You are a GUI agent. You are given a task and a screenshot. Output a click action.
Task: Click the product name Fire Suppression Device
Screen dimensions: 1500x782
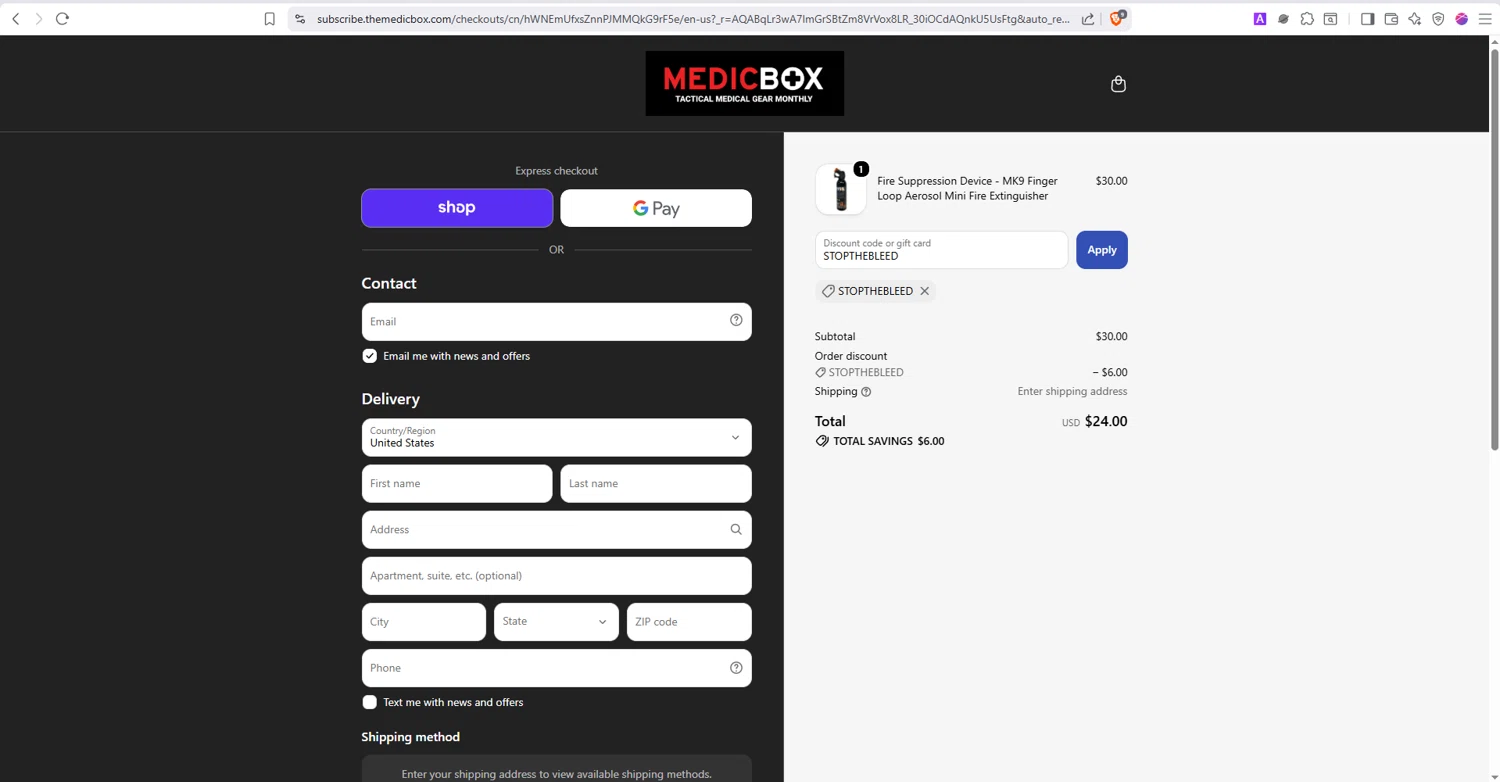click(967, 188)
